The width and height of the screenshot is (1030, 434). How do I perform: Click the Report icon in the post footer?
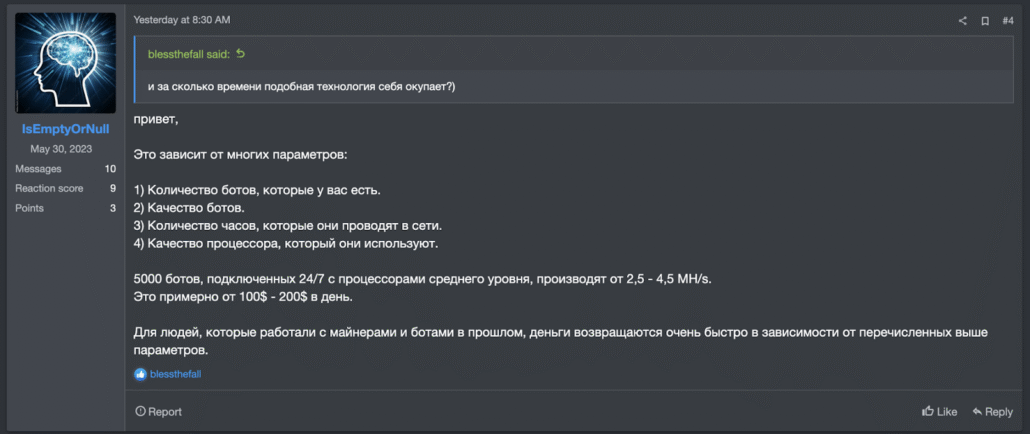click(141, 411)
